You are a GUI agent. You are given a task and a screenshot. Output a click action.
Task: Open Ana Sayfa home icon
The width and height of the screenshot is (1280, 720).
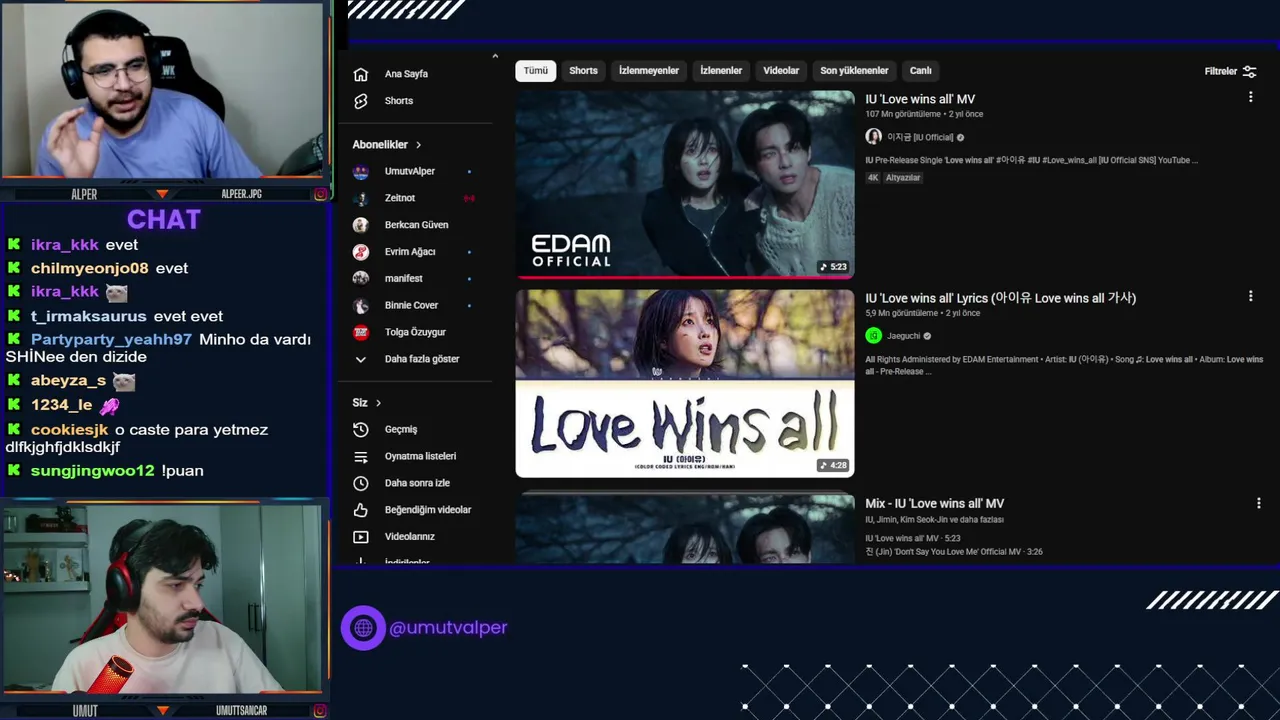click(x=361, y=74)
